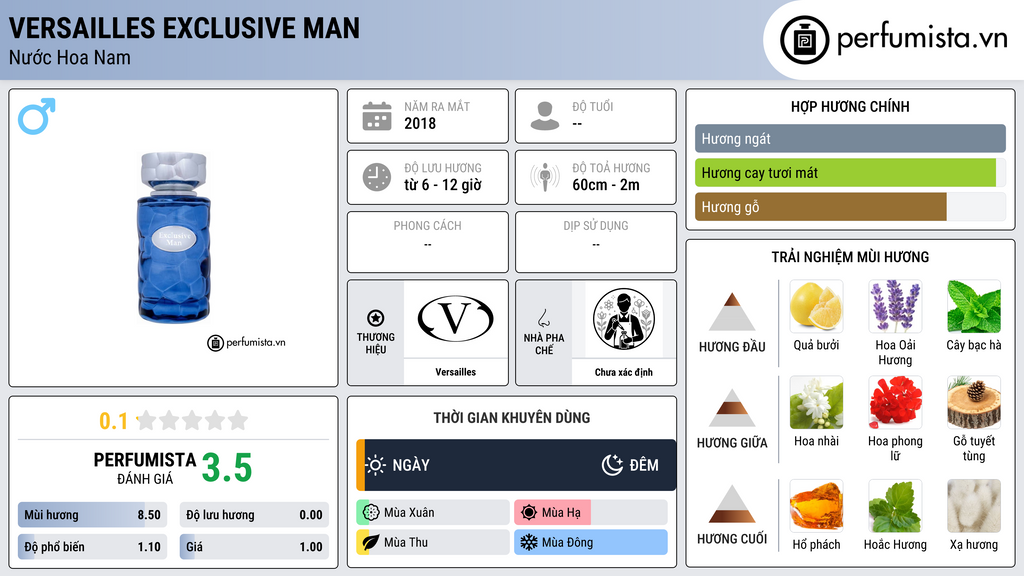This screenshot has height=576, width=1024.
Task: Click the Hương cay tươi mát accord bar
Action: [850, 173]
